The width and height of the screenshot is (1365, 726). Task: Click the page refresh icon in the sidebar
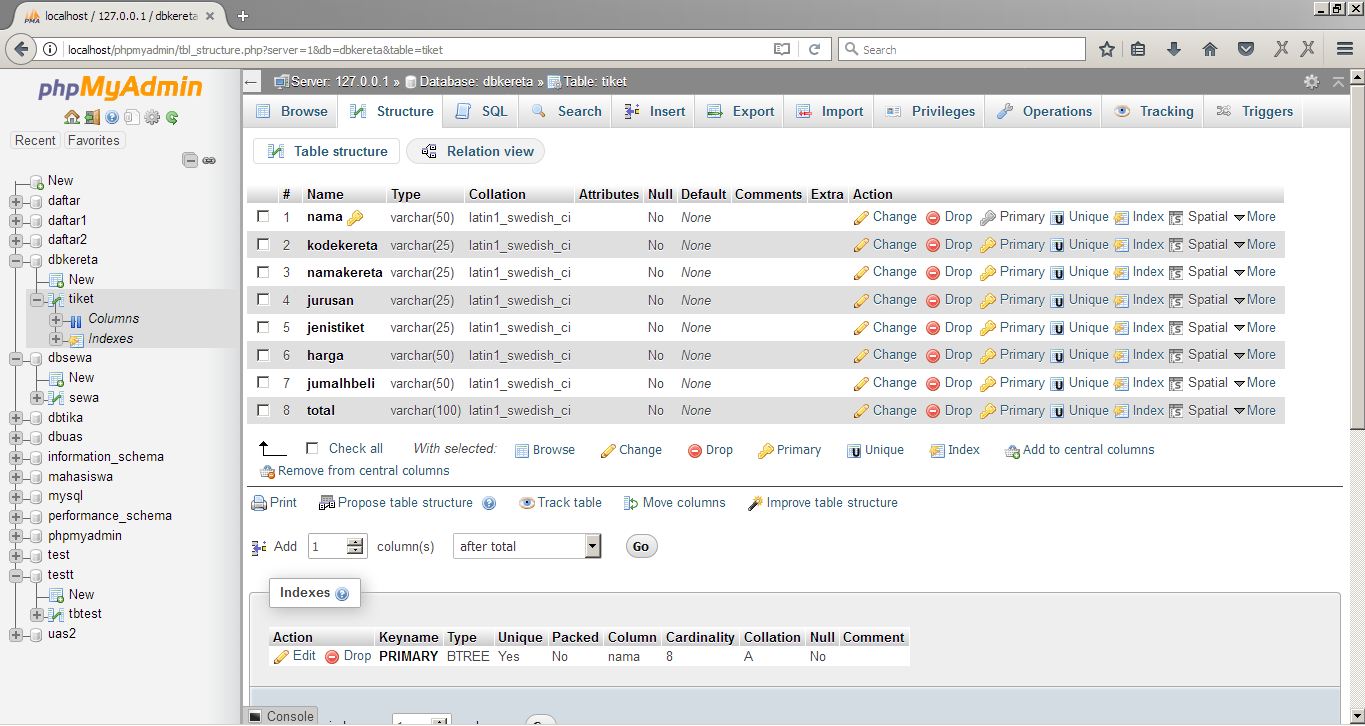coord(171,117)
